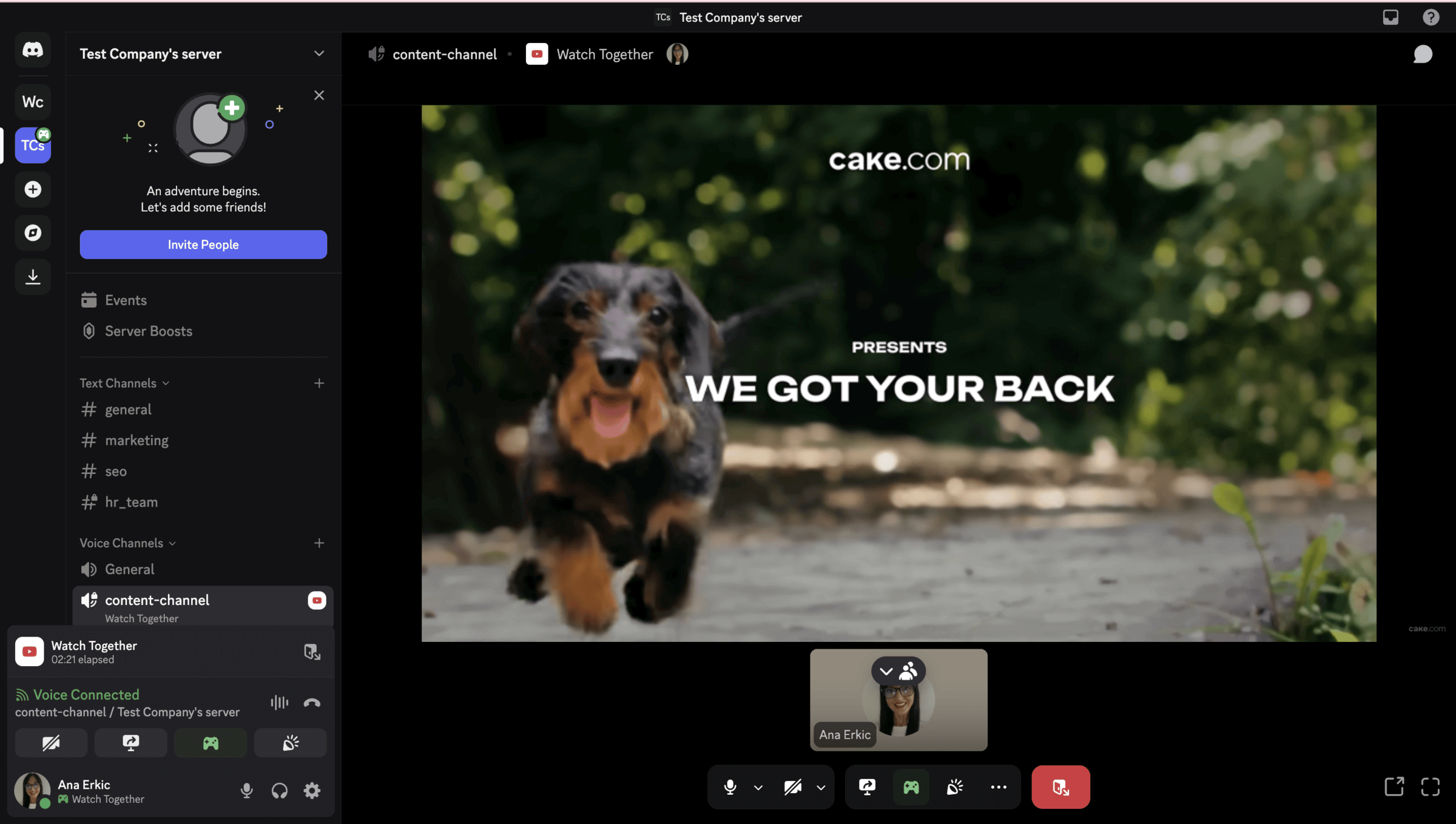The image size is (1456, 824).
Task: Open the Explore Discoverable Servers compass icon
Action: coord(33,232)
